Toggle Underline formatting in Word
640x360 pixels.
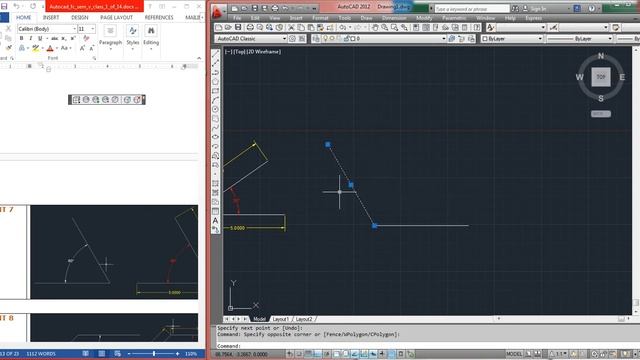40,38
